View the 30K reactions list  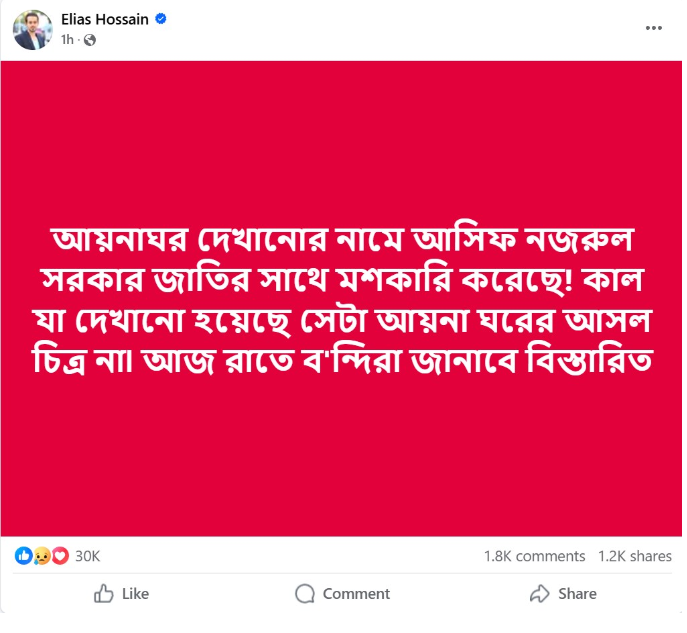[x=87, y=556]
